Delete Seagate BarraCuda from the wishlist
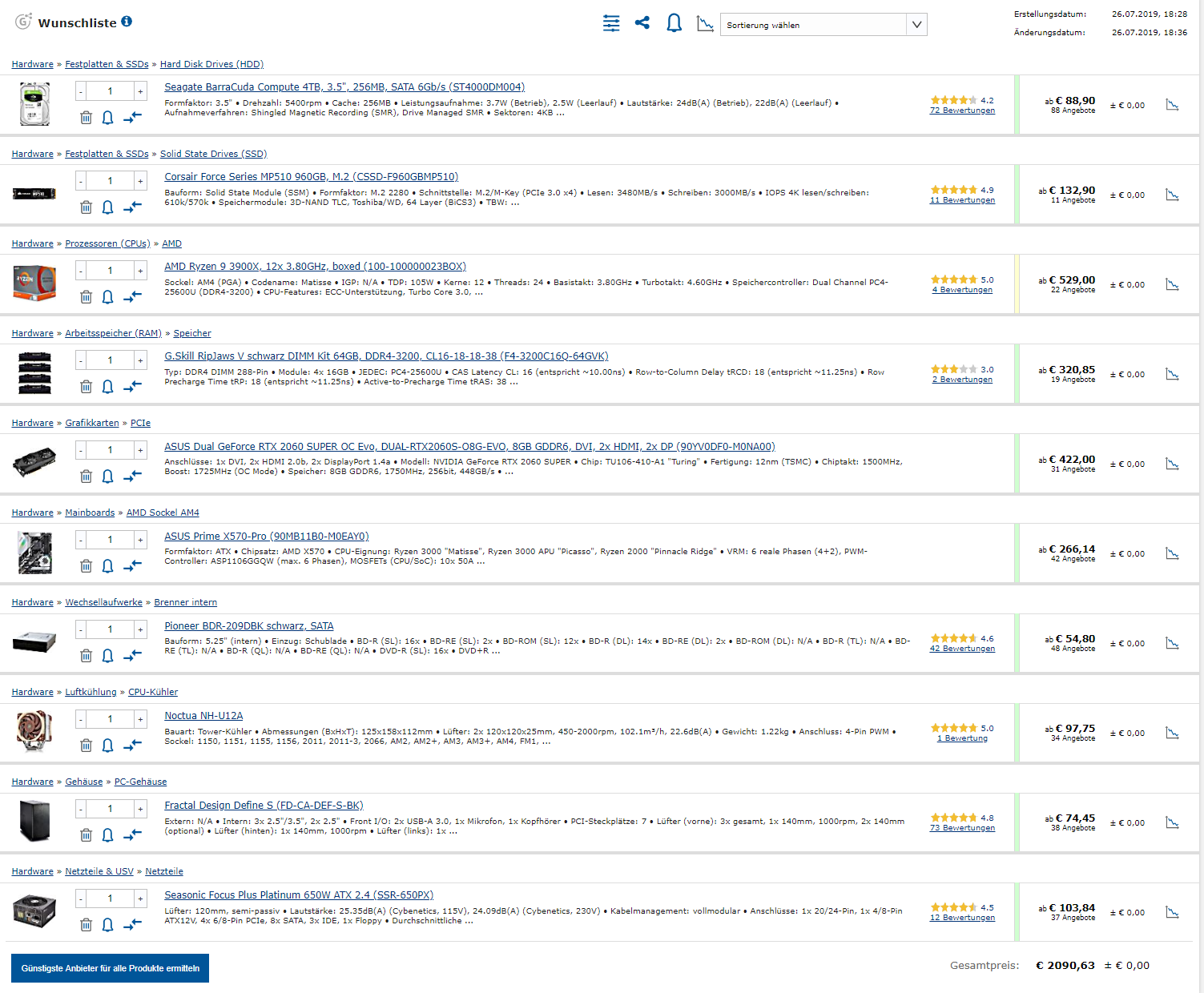This screenshot has height=993, width=1204. click(86, 118)
